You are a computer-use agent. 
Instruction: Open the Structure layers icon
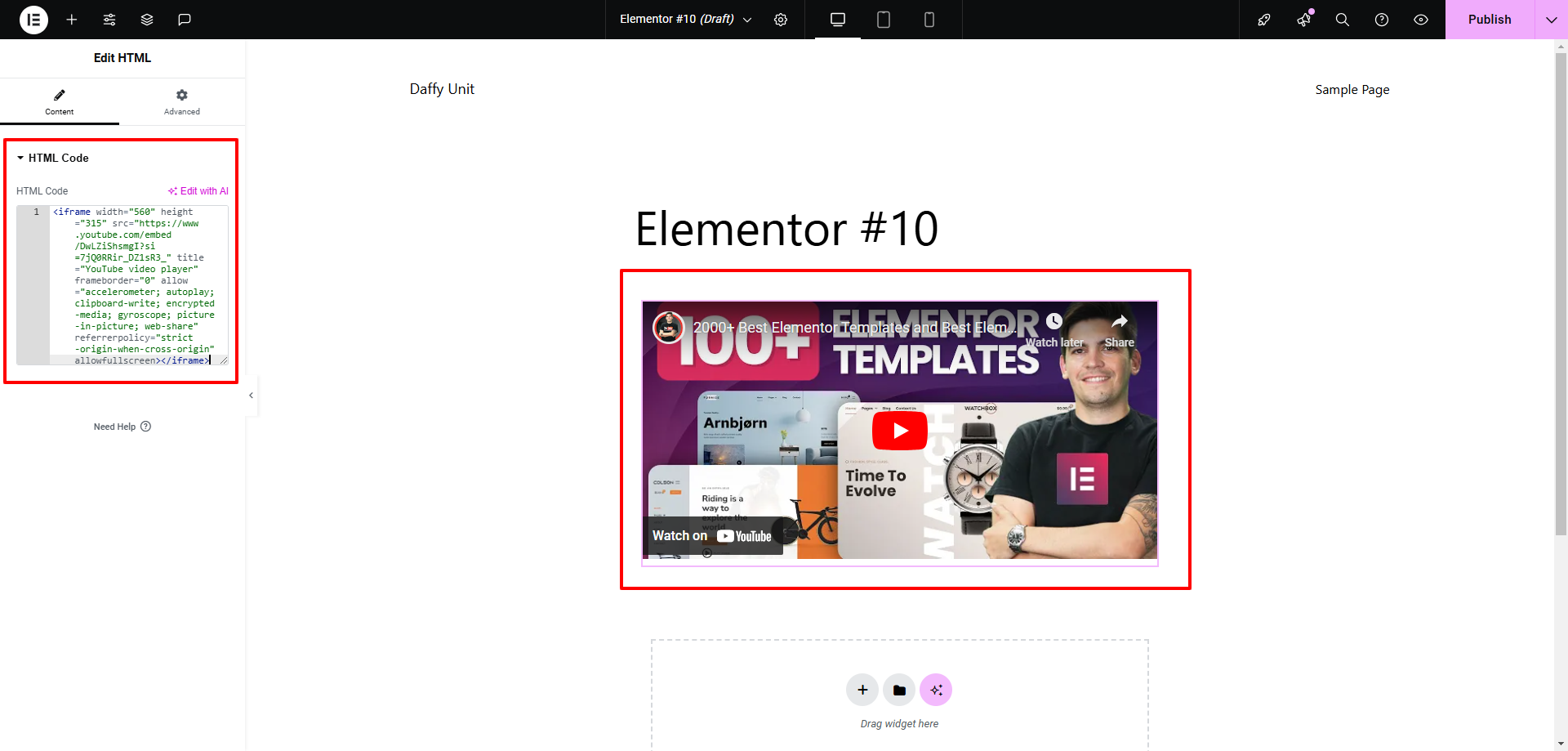coord(147,20)
